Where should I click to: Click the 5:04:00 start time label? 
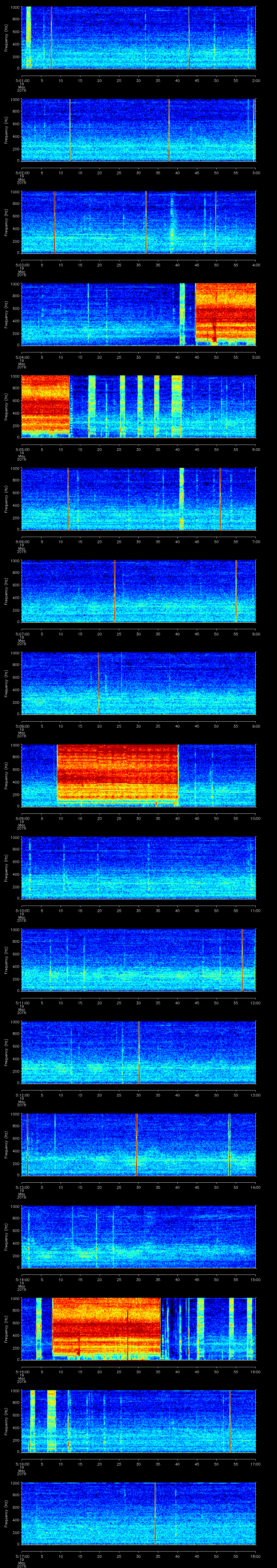click(22, 357)
